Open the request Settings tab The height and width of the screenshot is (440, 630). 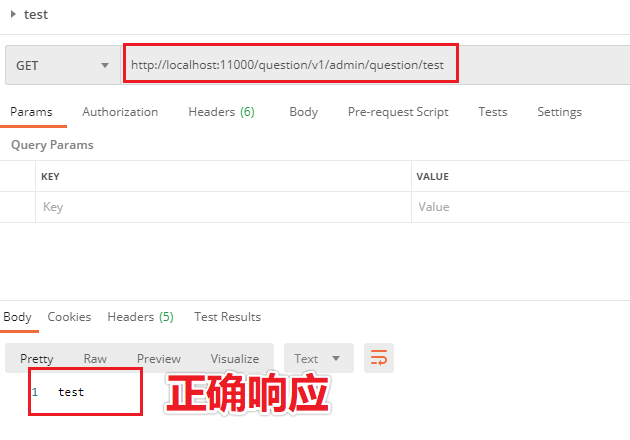[559, 112]
